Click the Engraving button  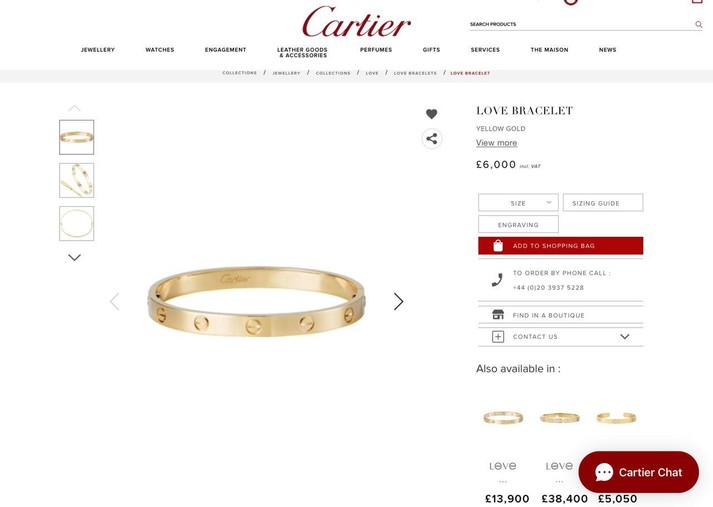coord(518,225)
